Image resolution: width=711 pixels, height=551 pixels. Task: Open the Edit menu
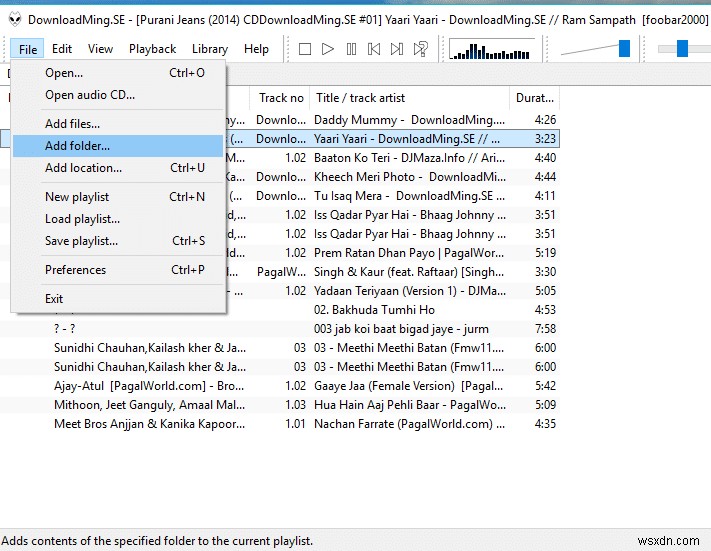62,49
